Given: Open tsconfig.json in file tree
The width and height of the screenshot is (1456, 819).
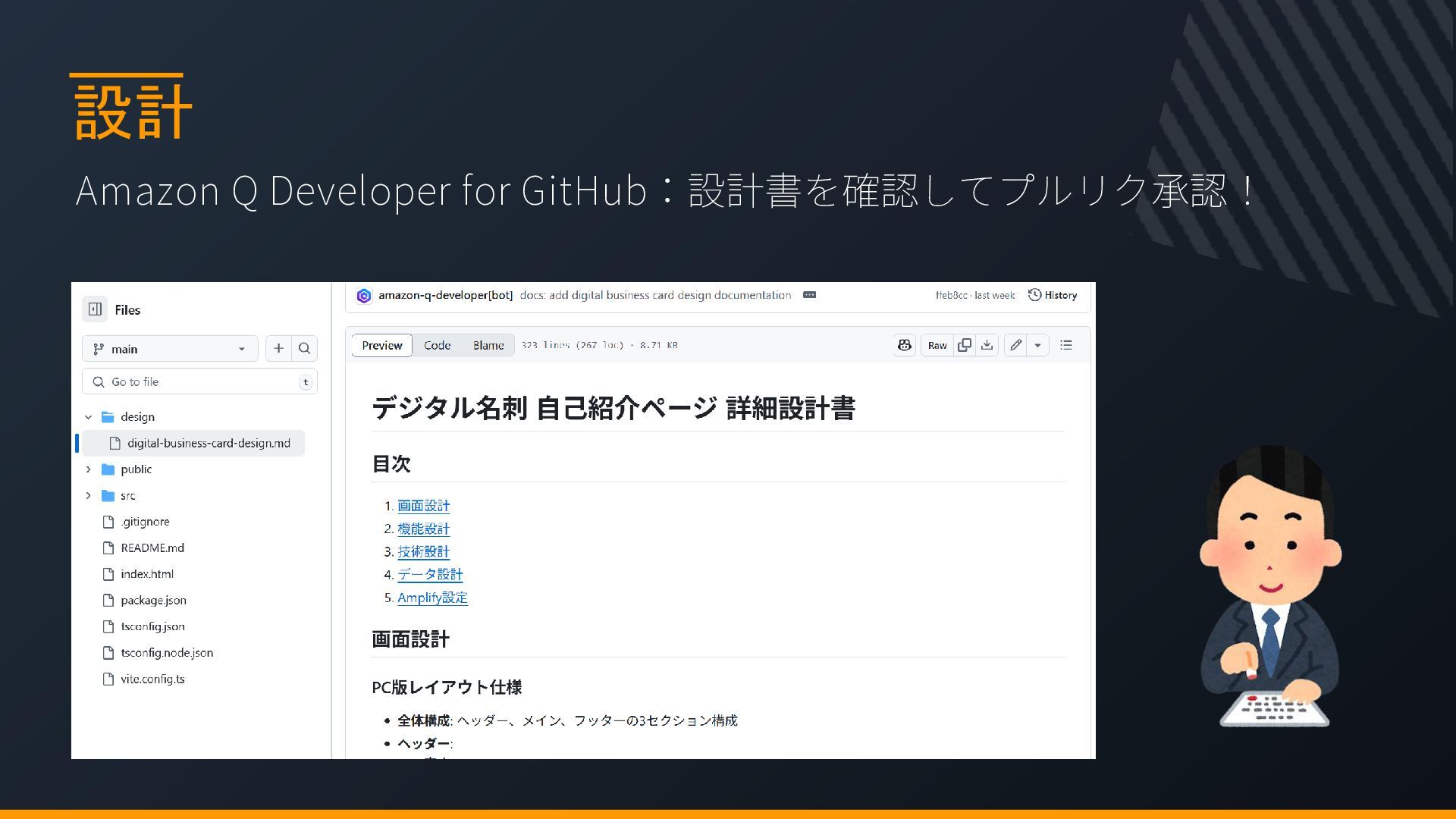Looking at the screenshot, I should 152,626.
